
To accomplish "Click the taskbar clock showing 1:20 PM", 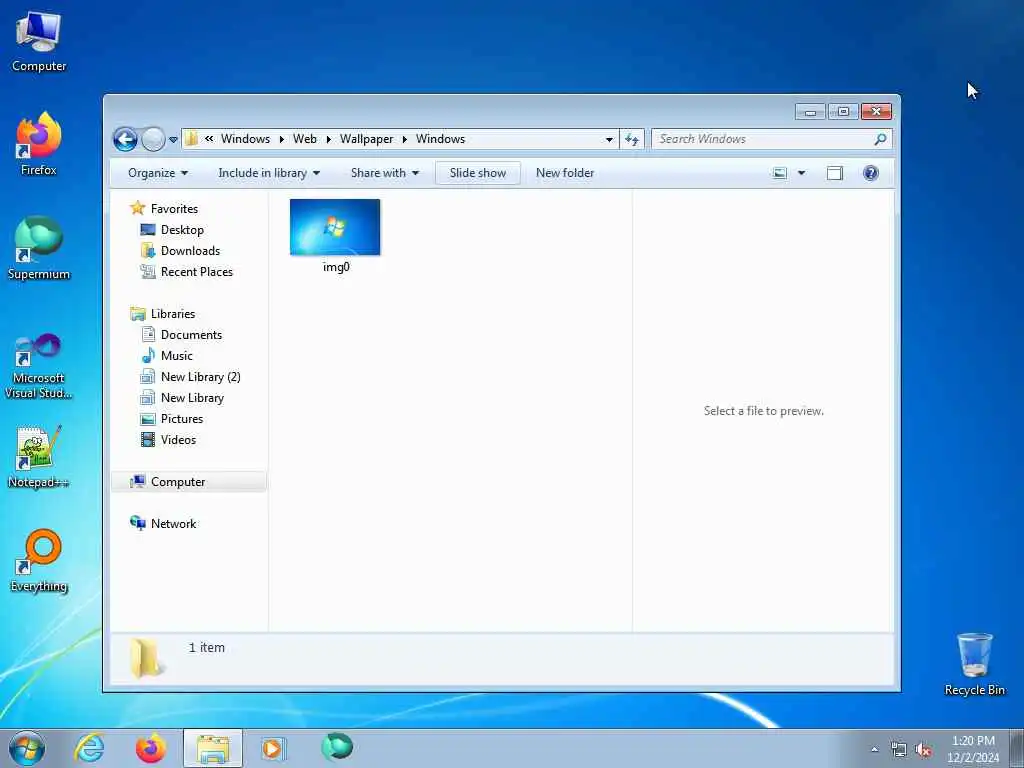I will pos(973,749).
